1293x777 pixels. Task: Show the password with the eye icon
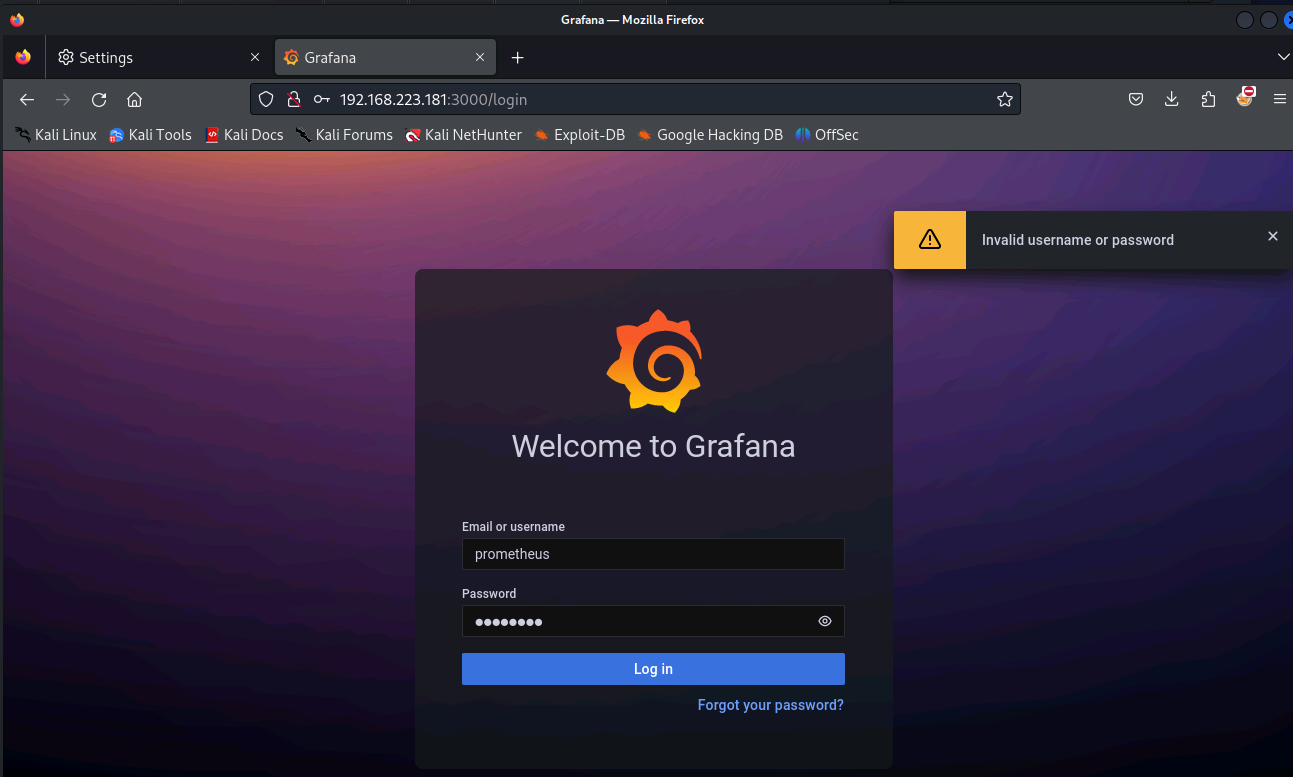pyautogui.click(x=825, y=621)
